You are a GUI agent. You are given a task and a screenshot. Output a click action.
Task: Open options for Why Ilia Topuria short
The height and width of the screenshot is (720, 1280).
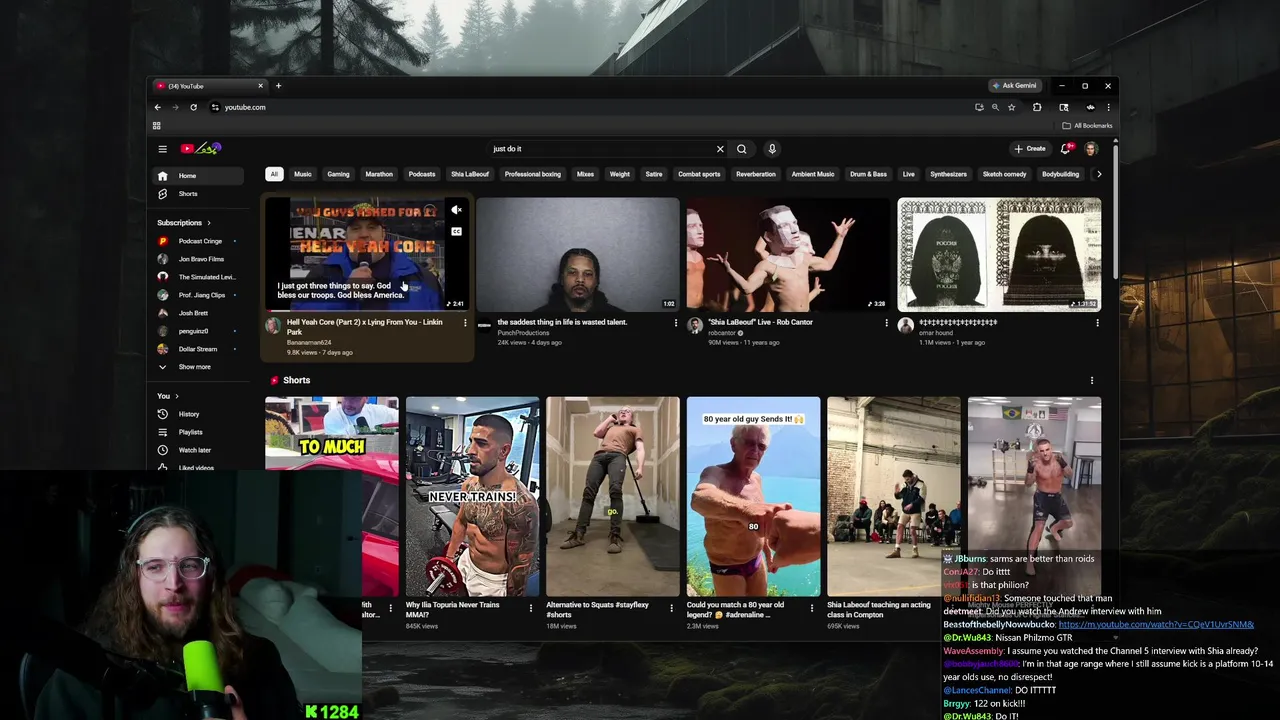point(531,608)
